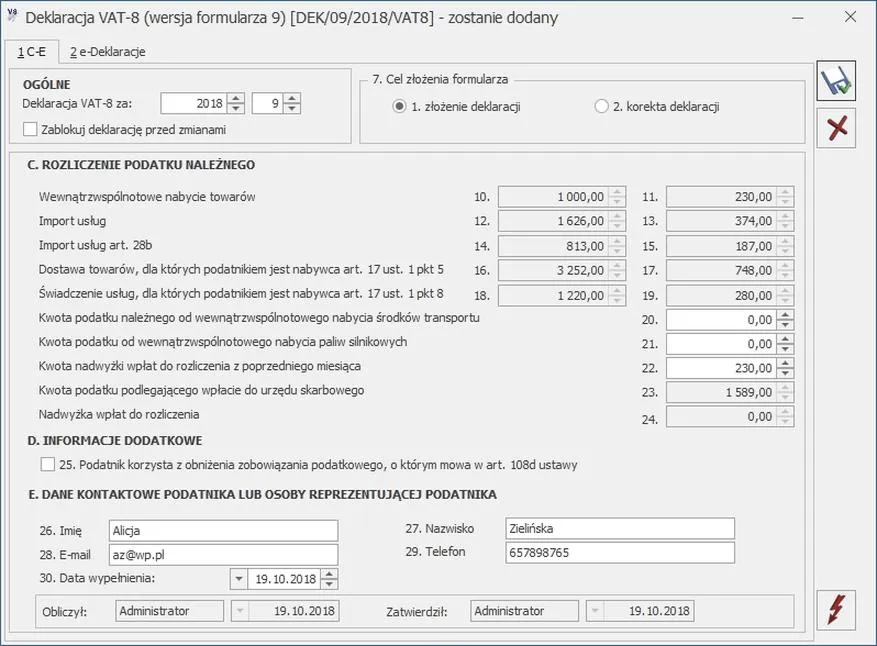The width and height of the screenshot is (877, 646).
Task: Tick checkbox 25 about art. 108d reduction
Action: 48,464
